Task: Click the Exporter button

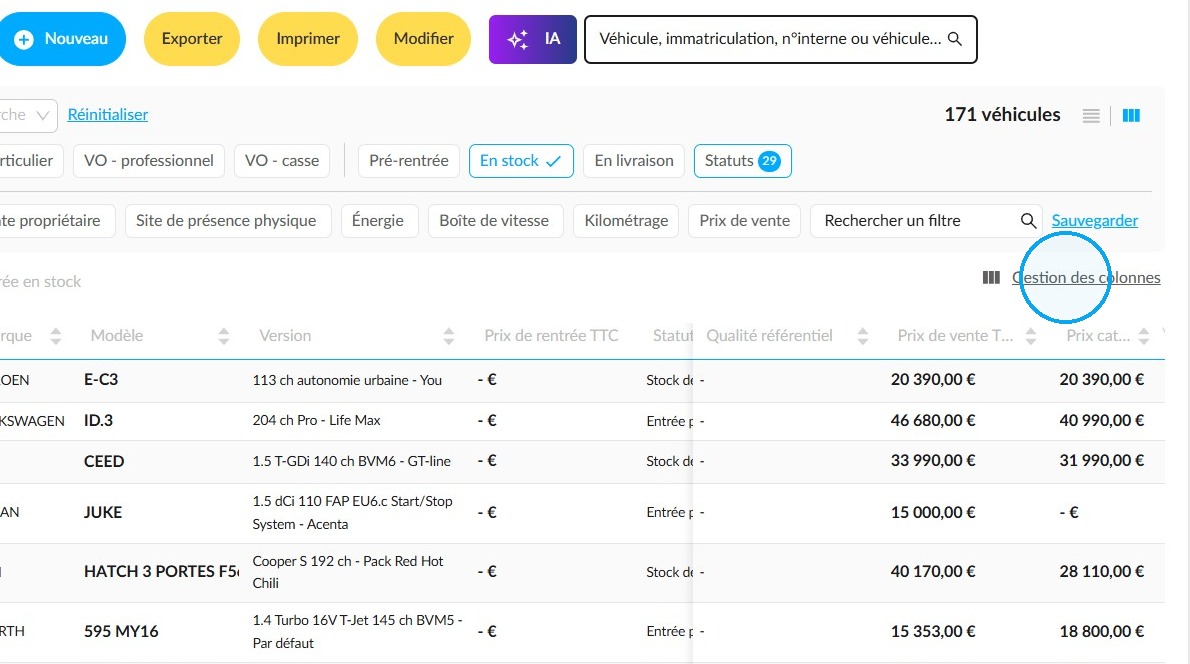Action: coord(192,39)
